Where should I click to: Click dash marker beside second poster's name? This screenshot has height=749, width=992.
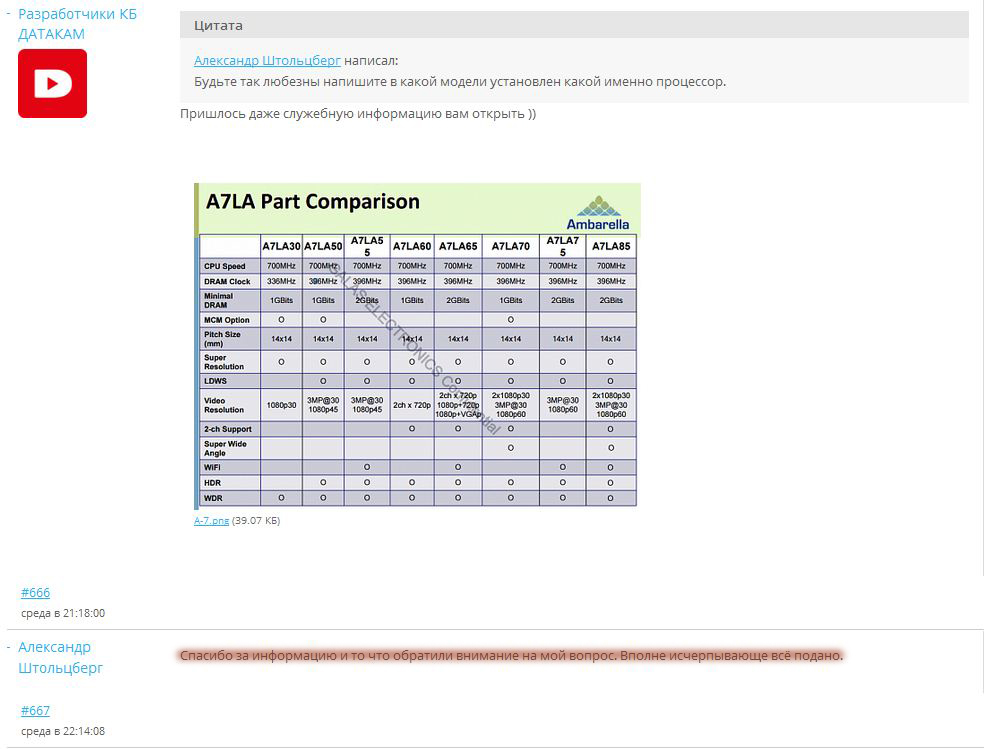click(8, 647)
